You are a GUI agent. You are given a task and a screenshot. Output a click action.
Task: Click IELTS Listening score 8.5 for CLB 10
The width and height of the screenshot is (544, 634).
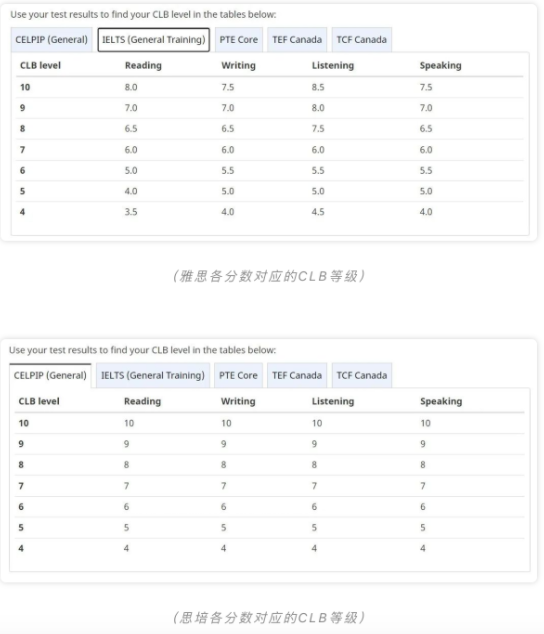coord(318,87)
